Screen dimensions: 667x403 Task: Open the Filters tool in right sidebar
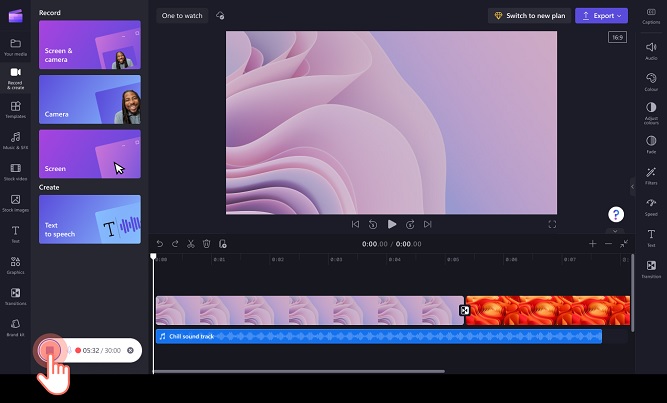click(x=651, y=176)
